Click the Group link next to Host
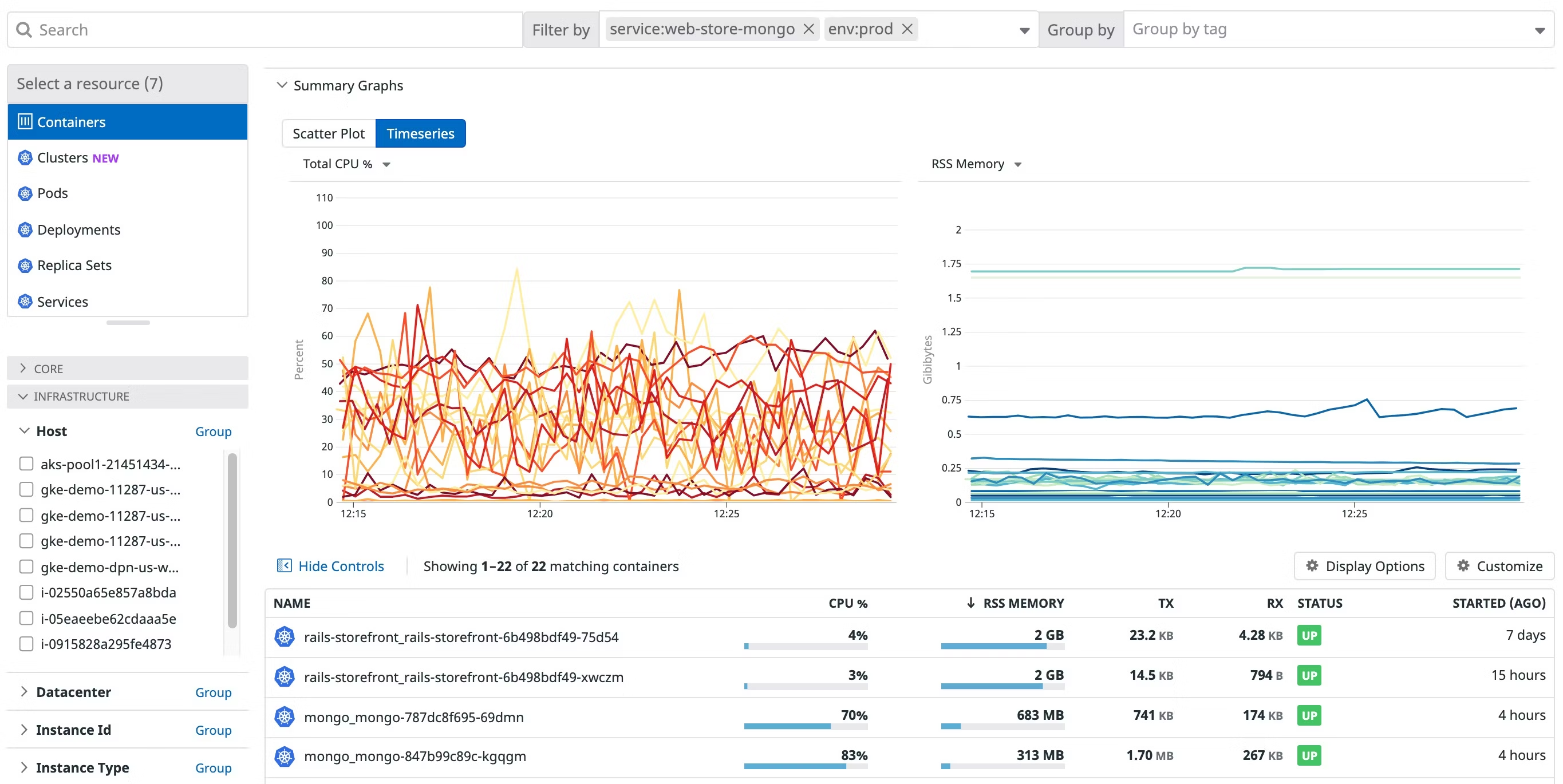1563x784 pixels. (213, 431)
